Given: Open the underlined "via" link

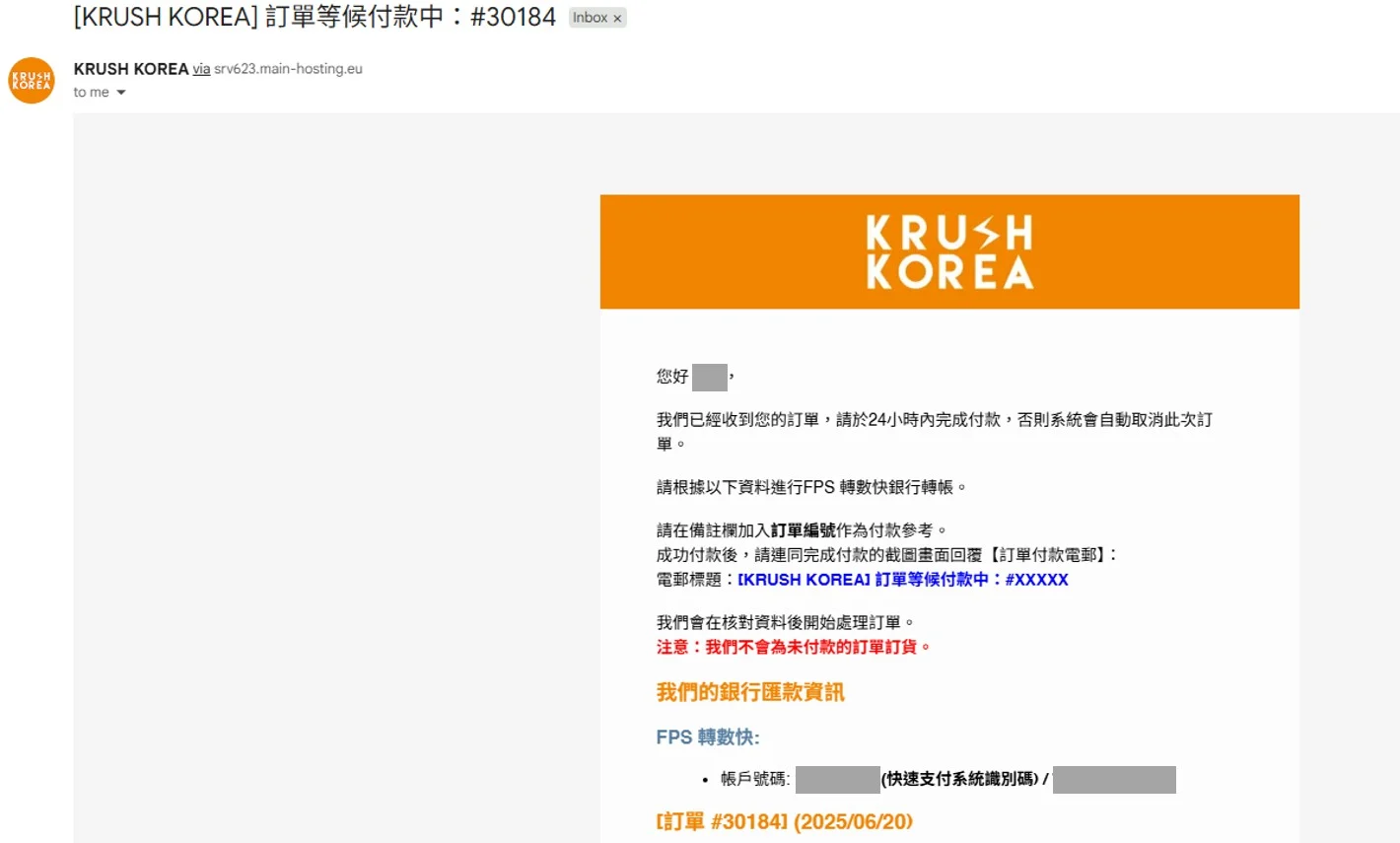Looking at the screenshot, I should 201,69.
